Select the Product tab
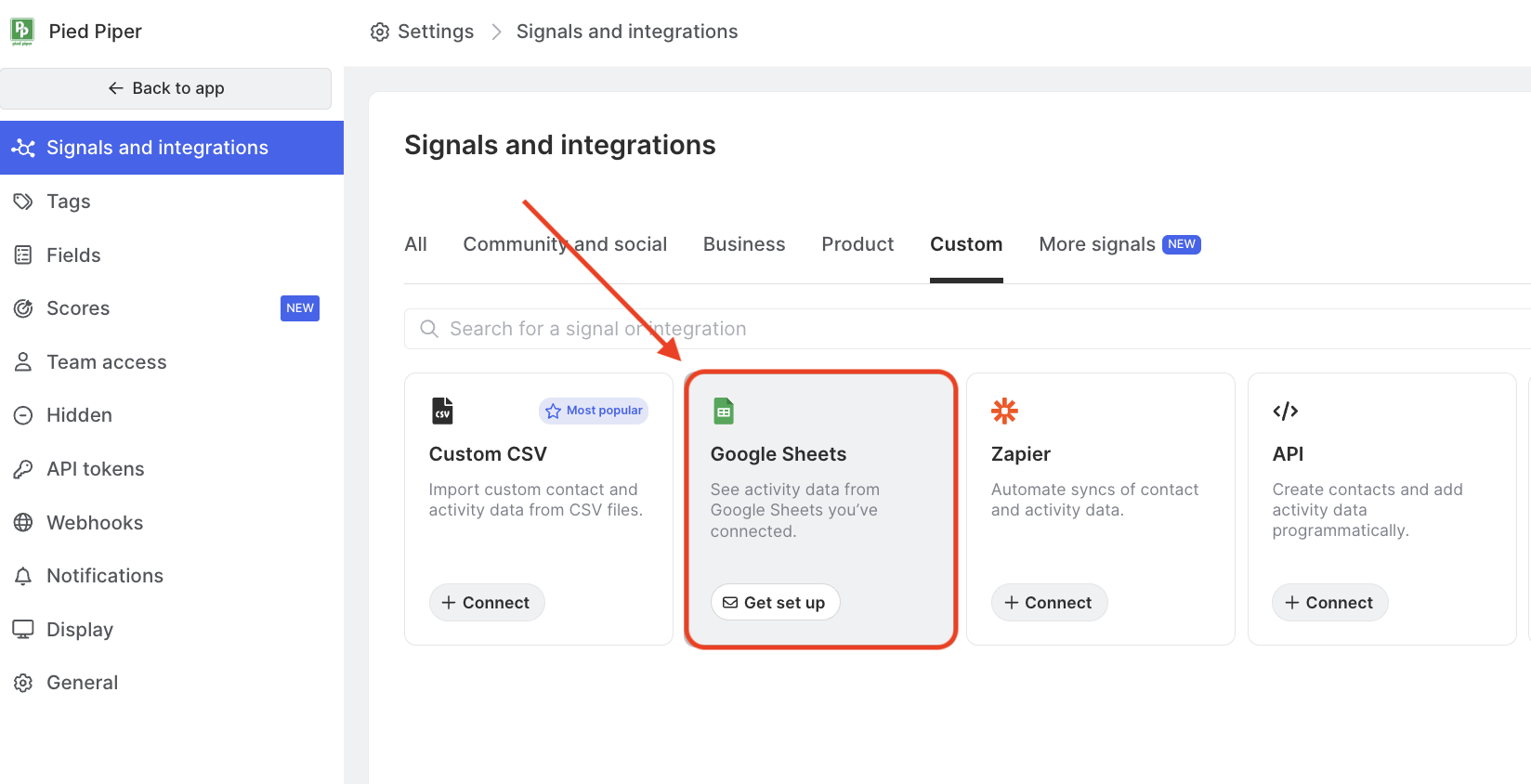1531x784 pixels. [857, 244]
